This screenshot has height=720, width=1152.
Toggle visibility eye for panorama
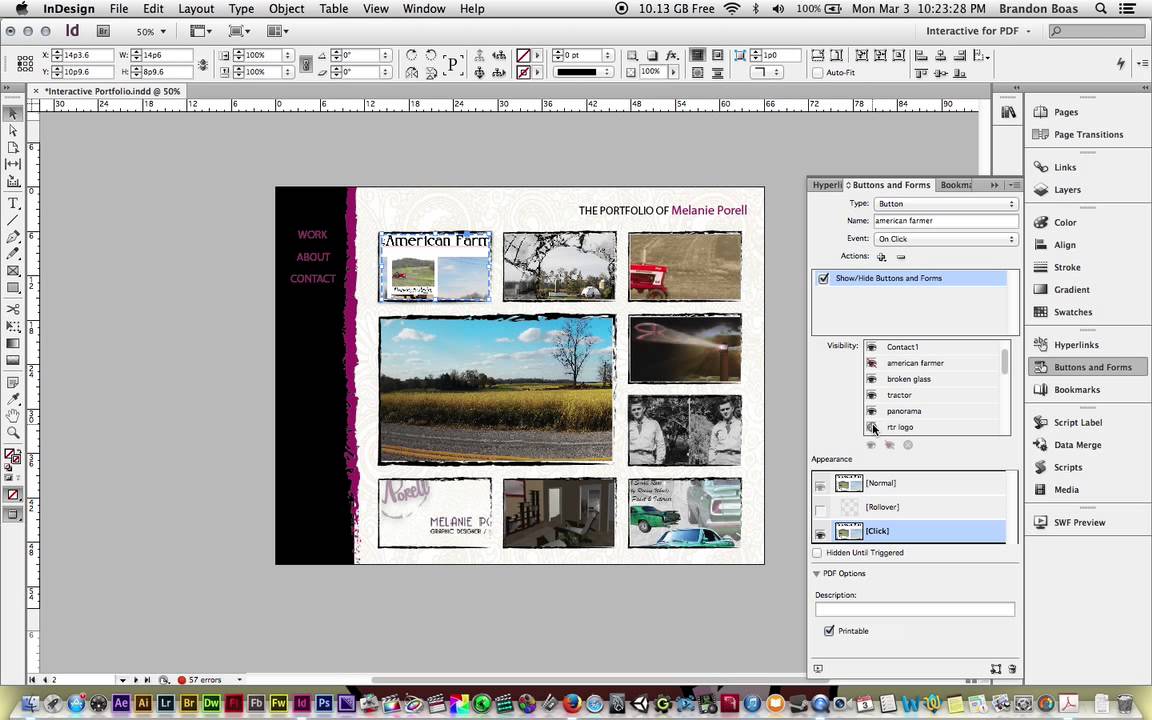pyautogui.click(x=871, y=411)
